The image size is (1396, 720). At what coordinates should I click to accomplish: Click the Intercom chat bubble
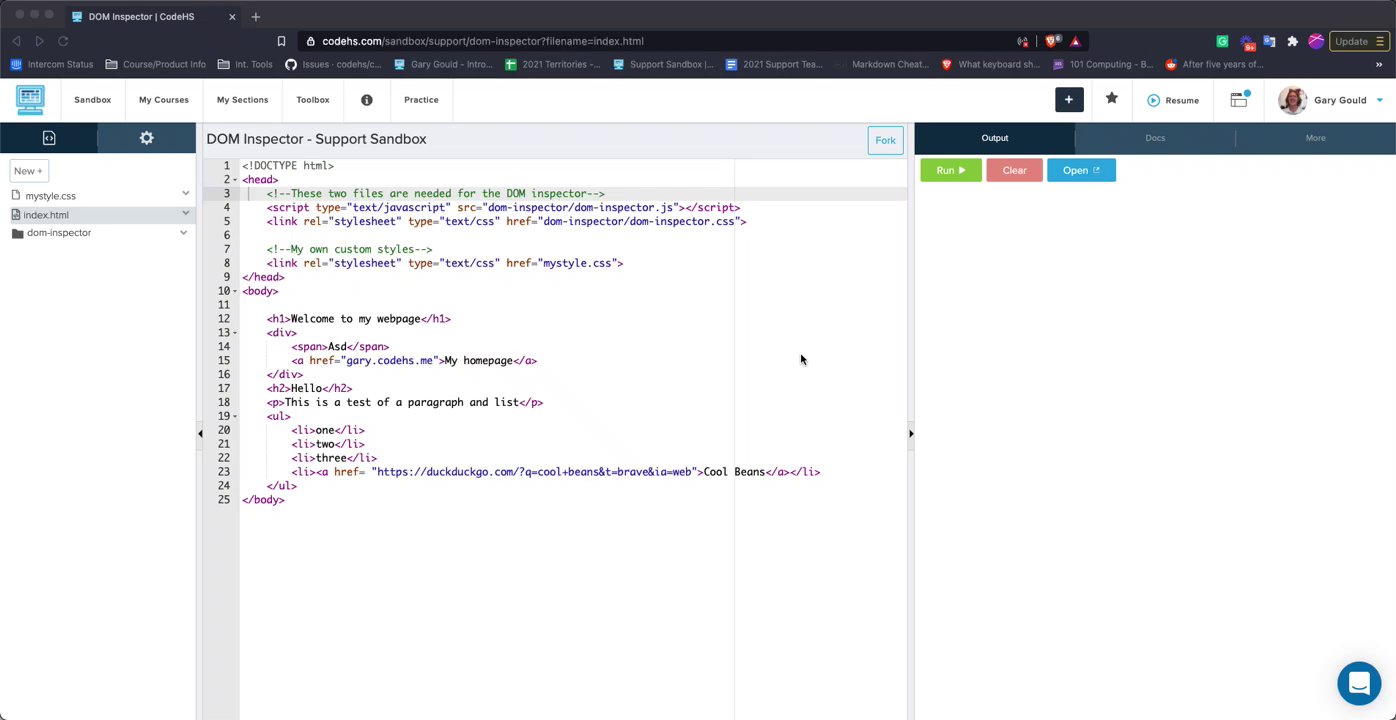coord(1359,683)
